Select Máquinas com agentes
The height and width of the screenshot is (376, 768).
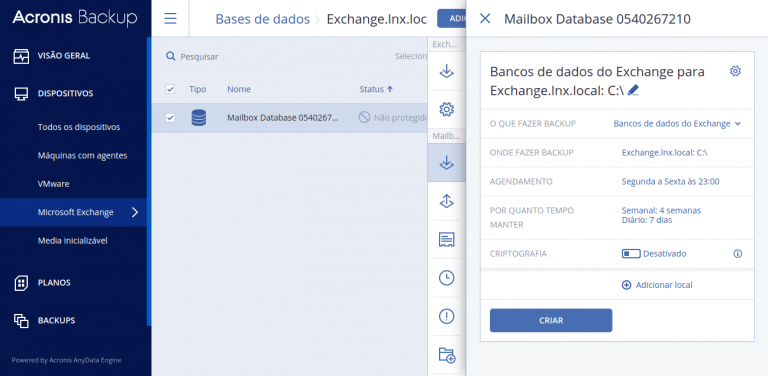click(82, 156)
